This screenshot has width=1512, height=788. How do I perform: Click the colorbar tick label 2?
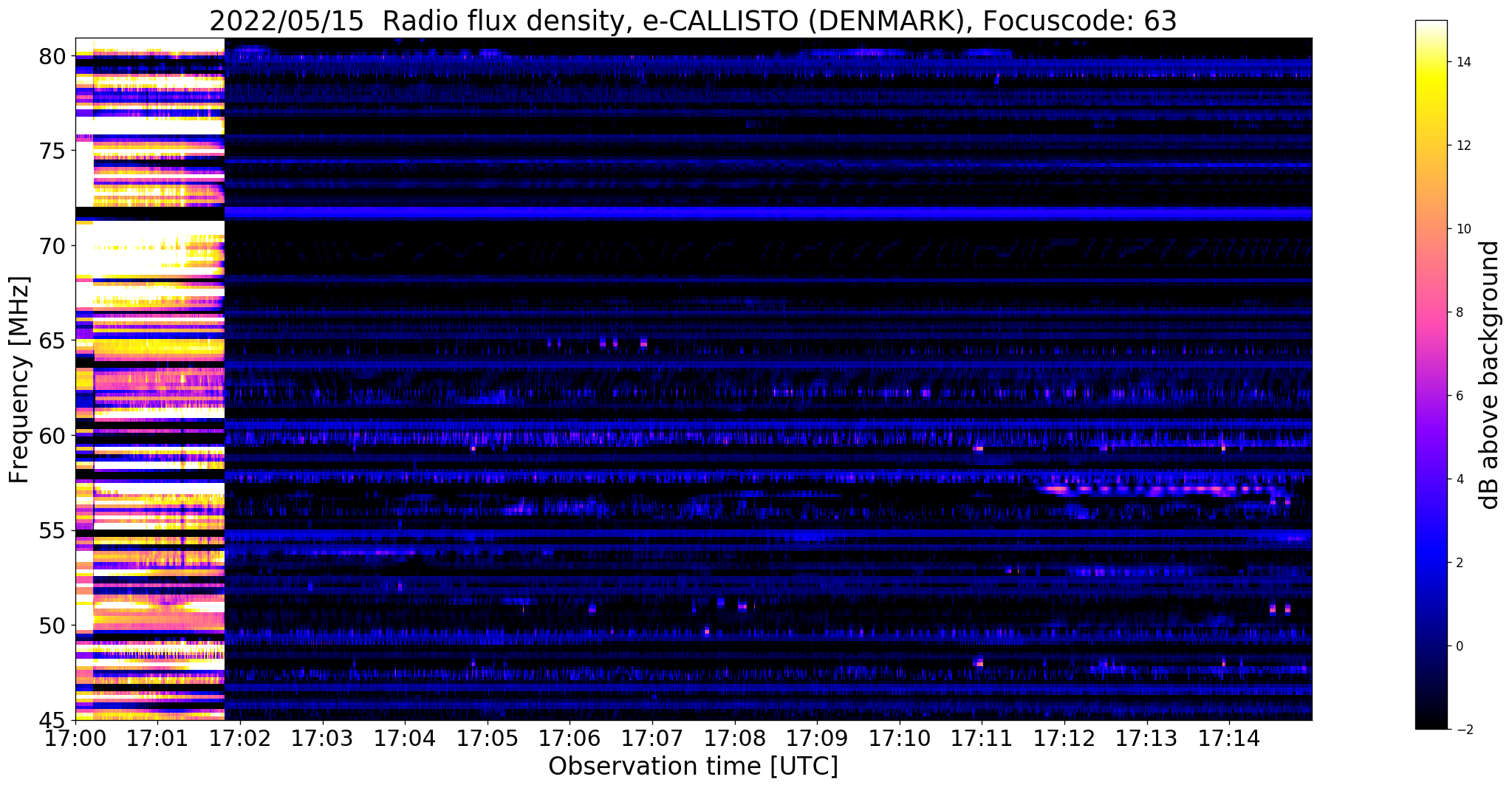click(1458, 563)
